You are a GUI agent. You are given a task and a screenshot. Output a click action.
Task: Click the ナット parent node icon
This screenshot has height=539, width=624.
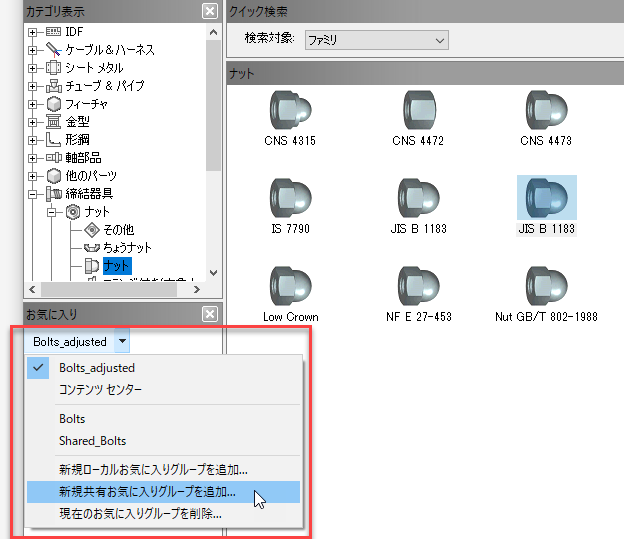point(73,212)
